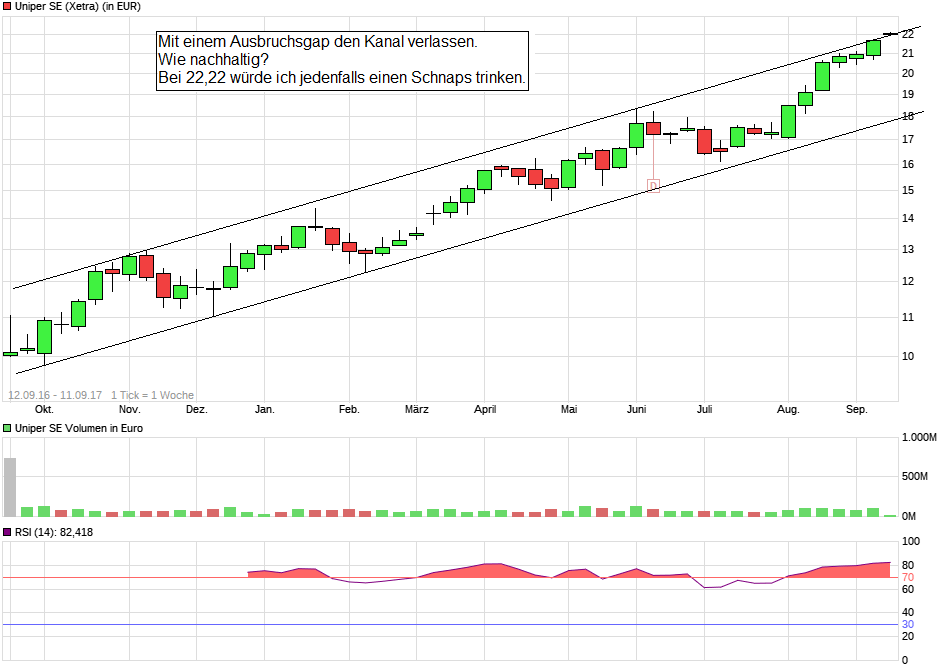940x670 pixels.
Task: Click the 'Dez.' x-axis label
Action: [197, 409]
